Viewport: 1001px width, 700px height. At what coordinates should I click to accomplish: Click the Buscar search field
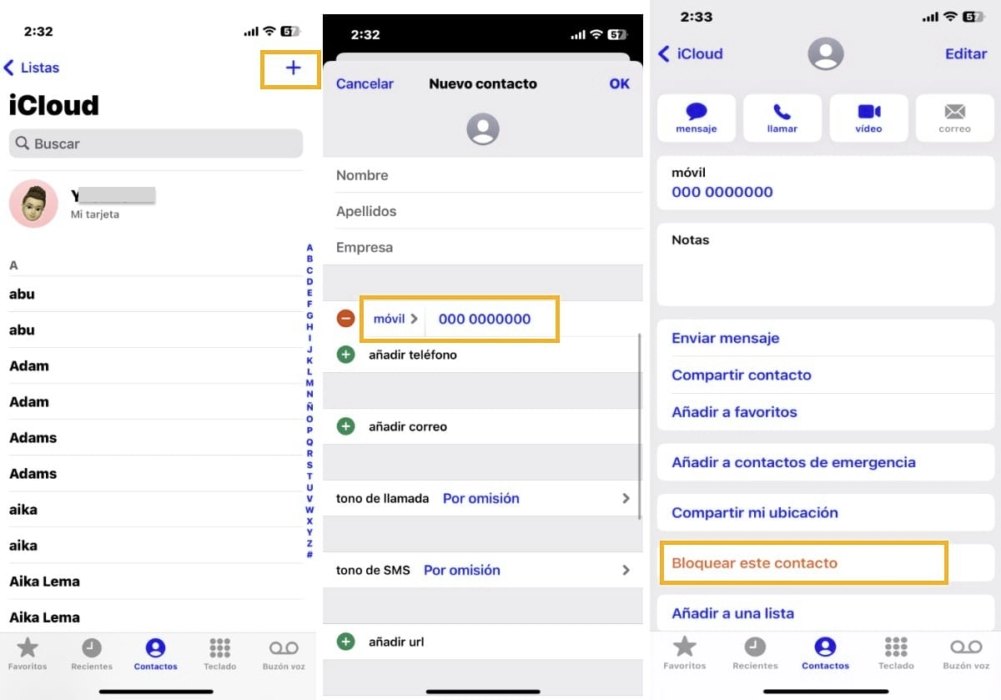(156, 144)
